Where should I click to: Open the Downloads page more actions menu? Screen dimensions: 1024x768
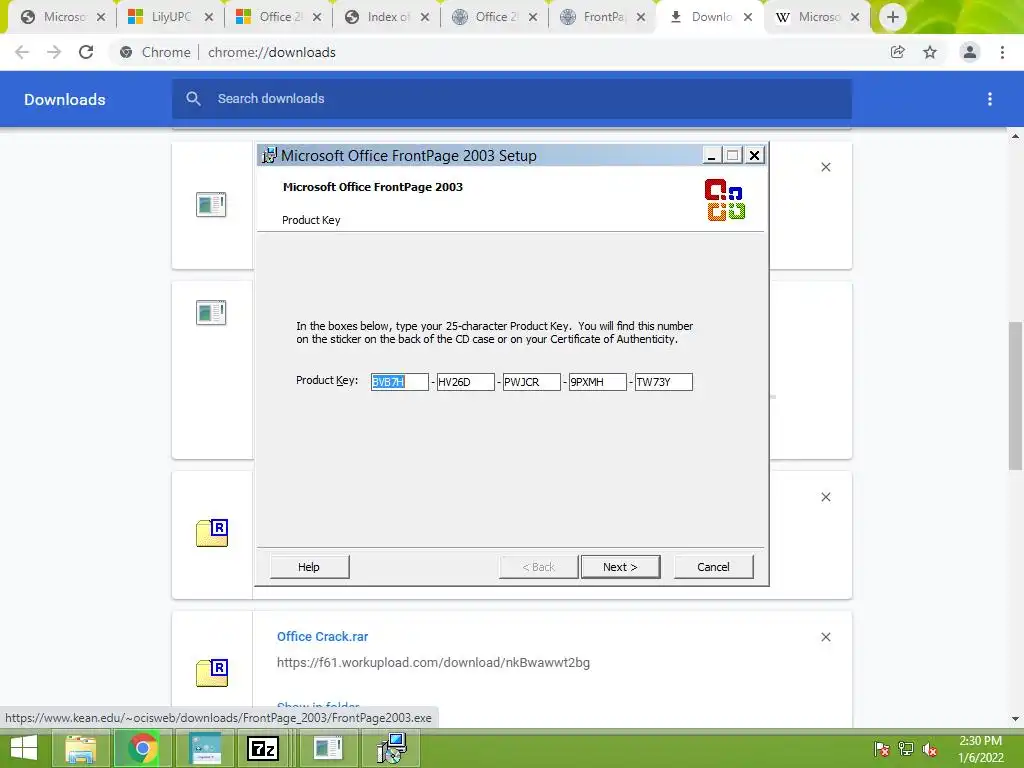point(990,99)
